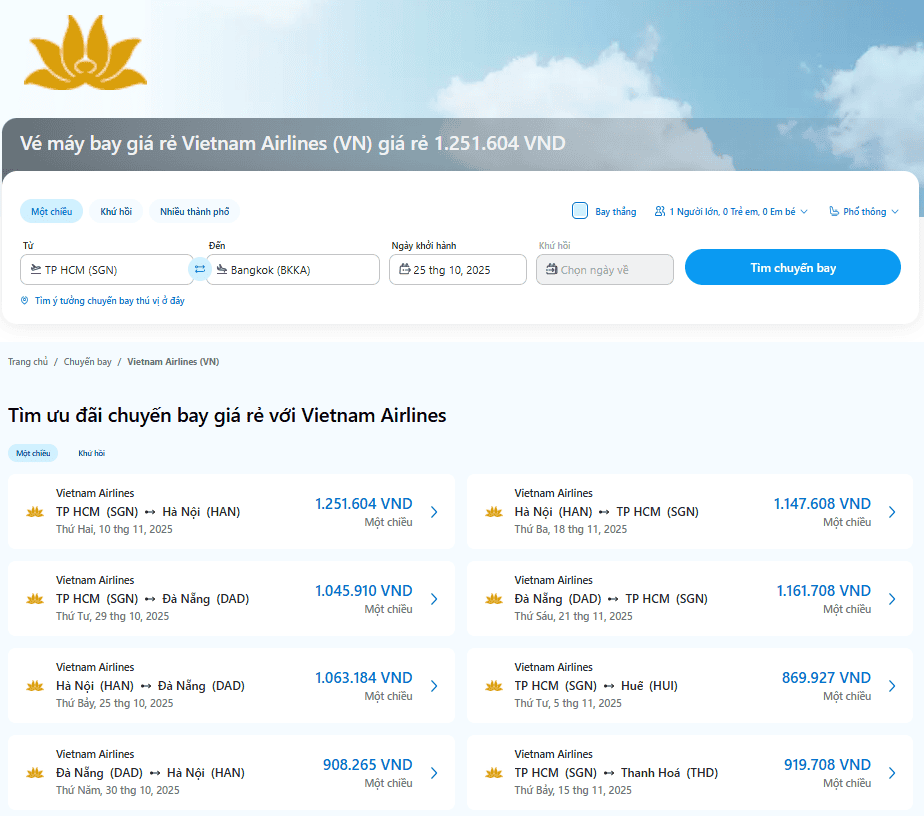Click the passengers people icon

[x=660, y=212]
